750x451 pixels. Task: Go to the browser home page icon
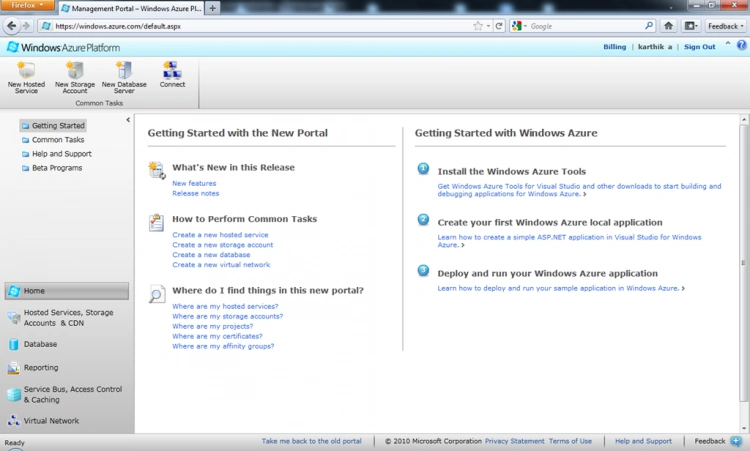point(669,26)
